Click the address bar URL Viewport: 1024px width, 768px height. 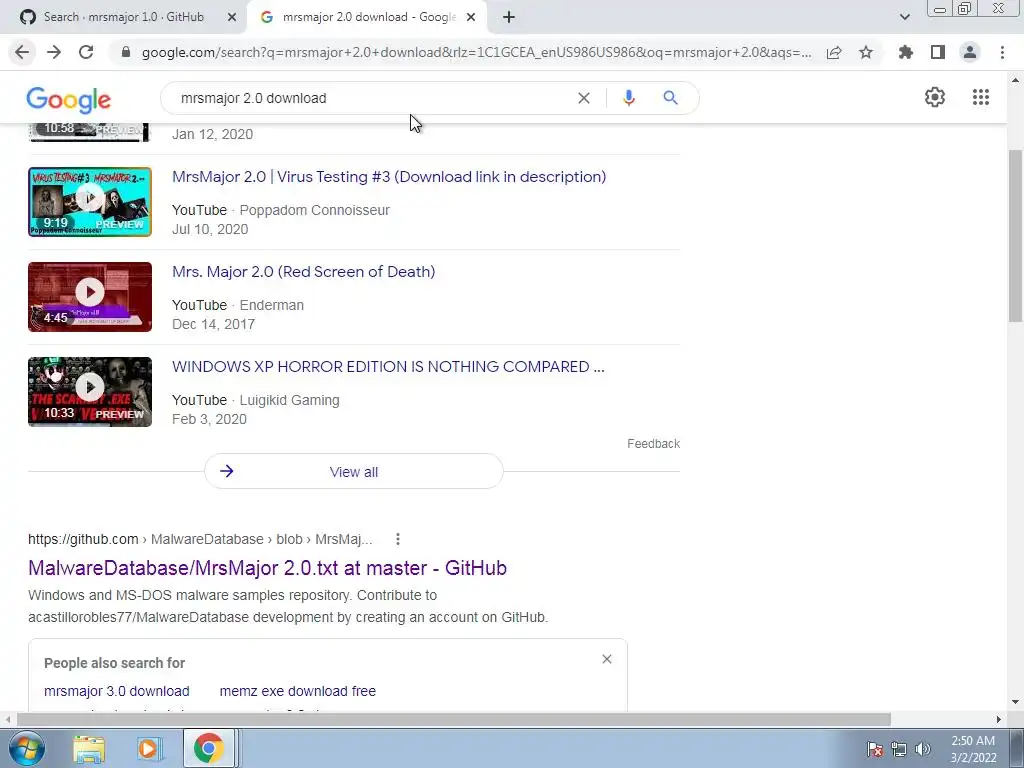476,52
